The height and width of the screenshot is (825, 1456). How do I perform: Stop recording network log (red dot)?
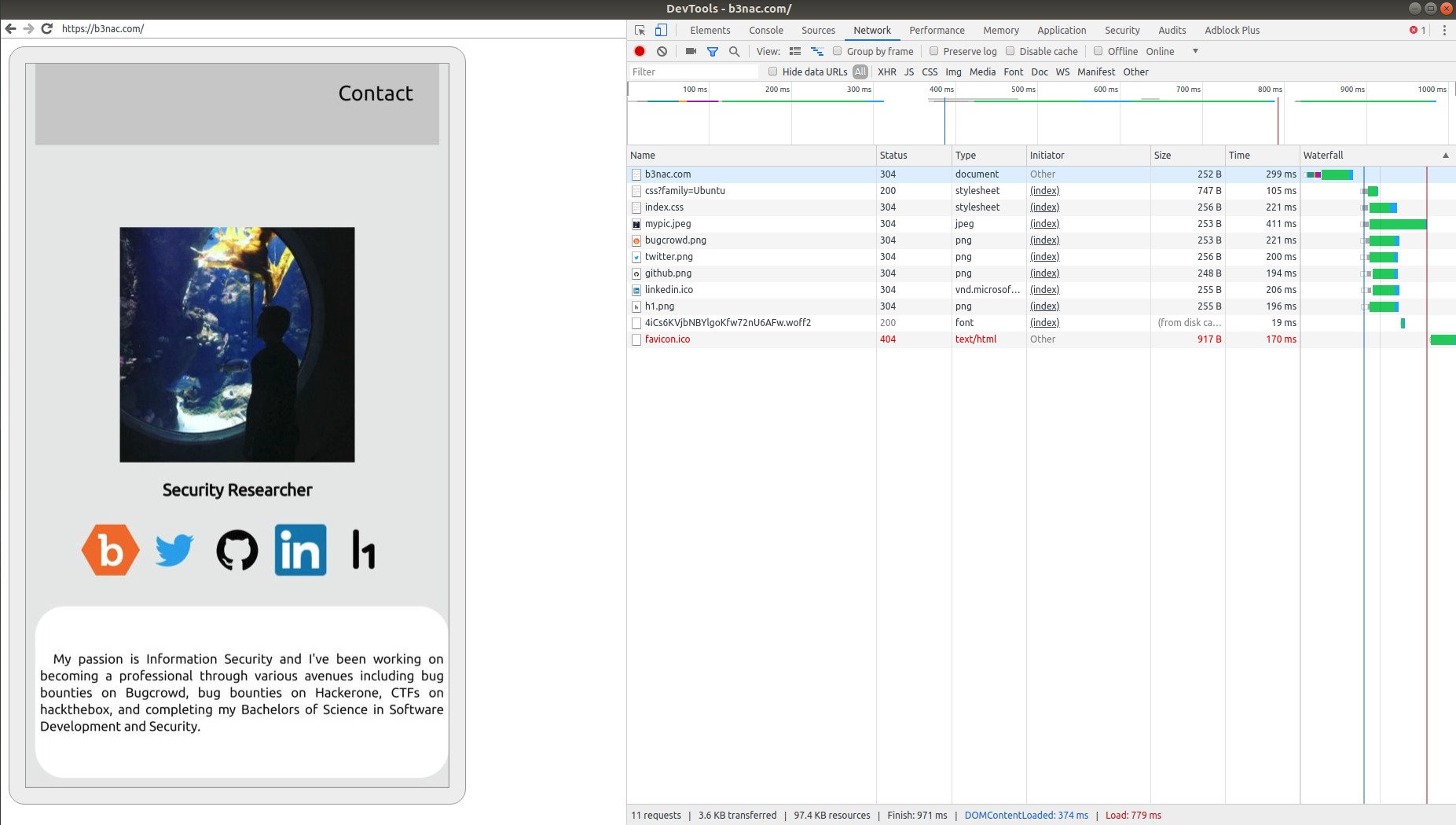[640, 51]
